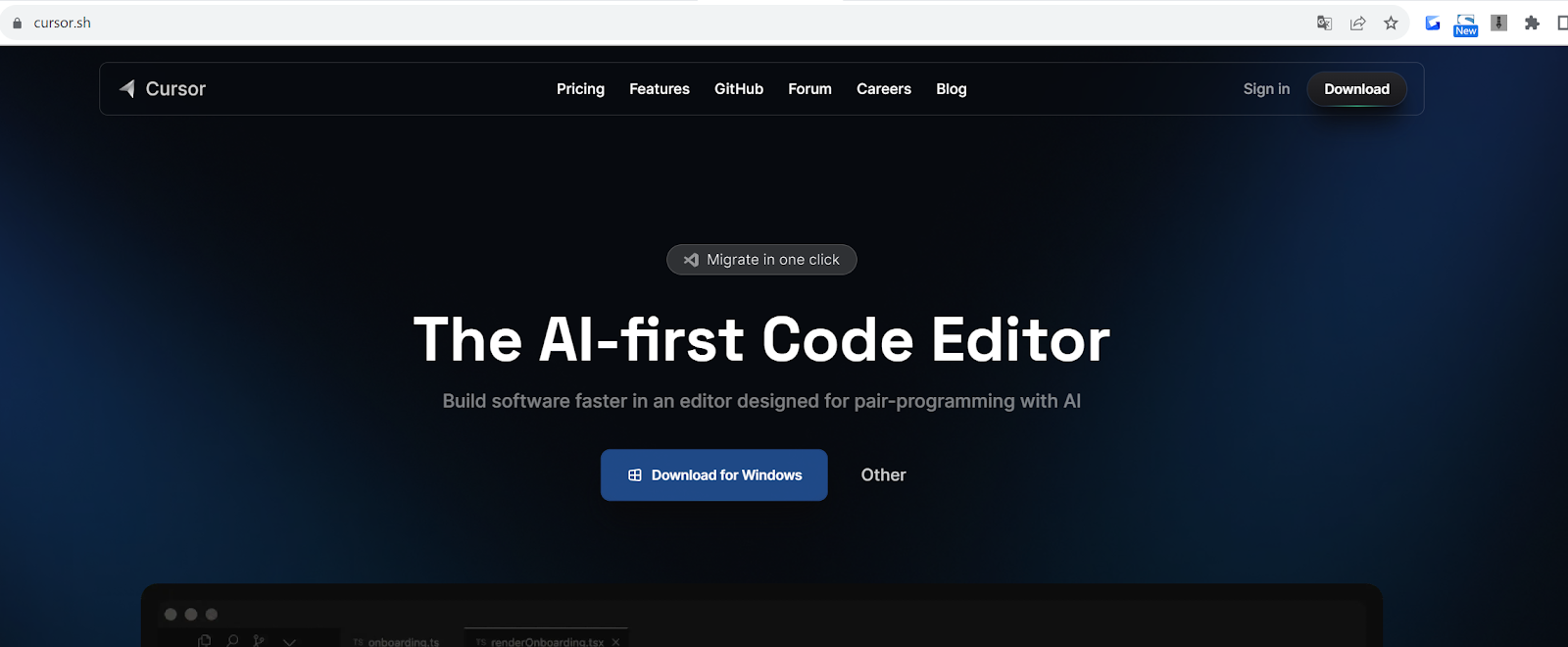Open Other download options

pos(883,475)
